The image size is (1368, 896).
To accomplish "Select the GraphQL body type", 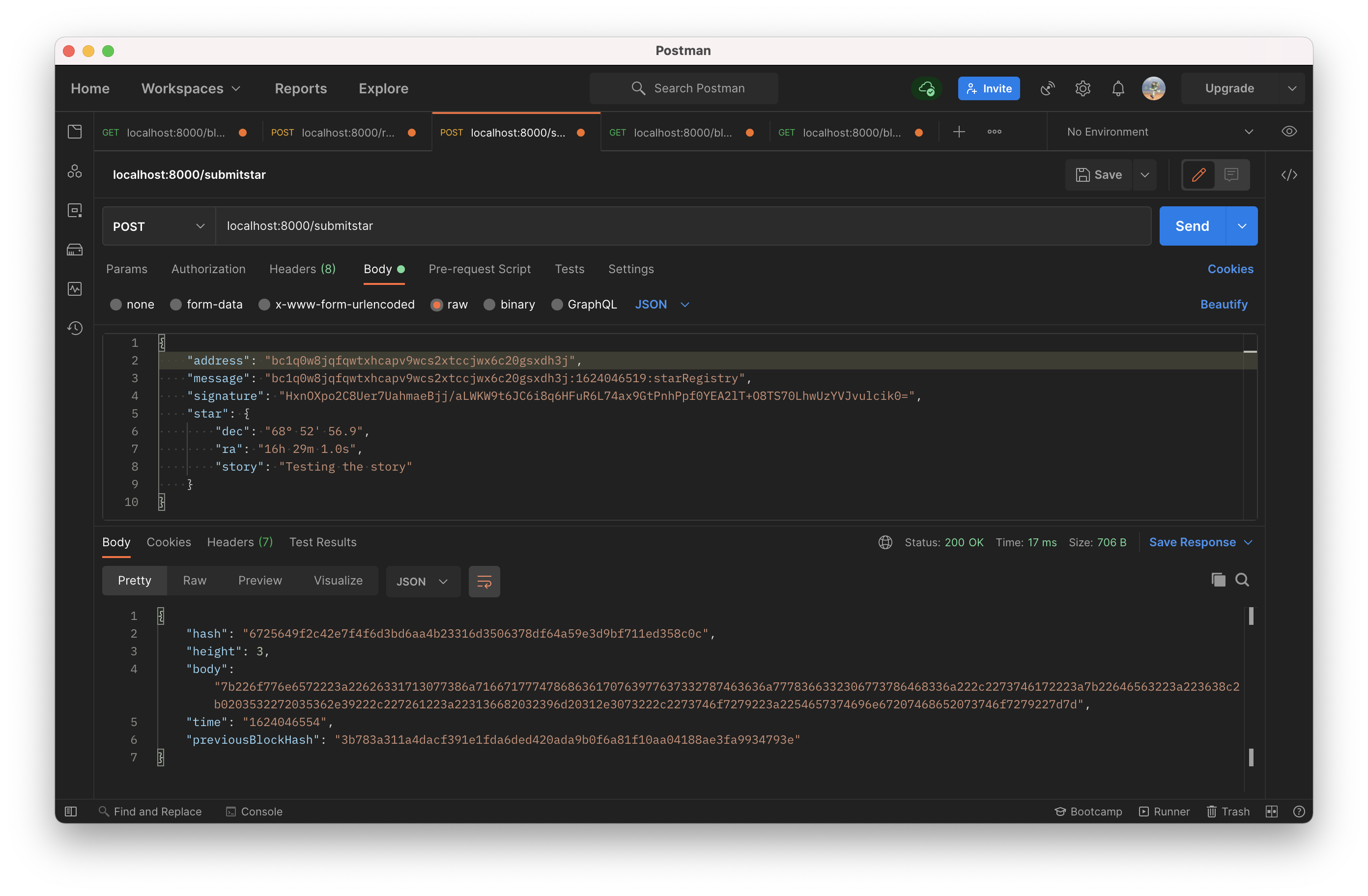I will pyautogui.click(x=583, y=305).
